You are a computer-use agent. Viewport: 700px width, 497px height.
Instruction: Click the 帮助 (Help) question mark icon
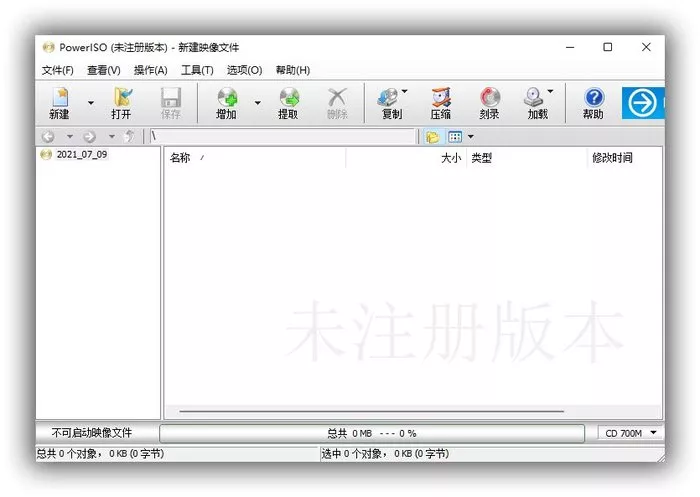[594, 97]
